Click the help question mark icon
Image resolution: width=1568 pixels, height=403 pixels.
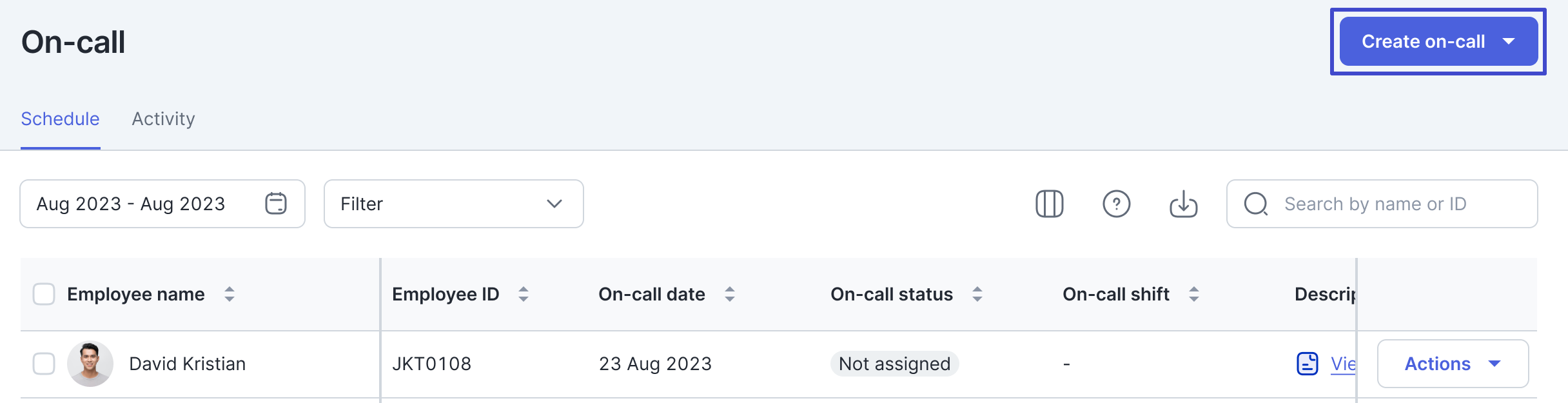[x=1117, y=204]
